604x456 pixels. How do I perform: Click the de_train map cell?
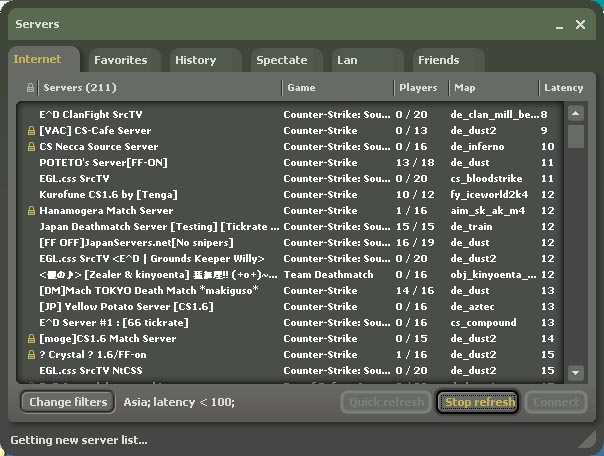click(x=471, y=227)
